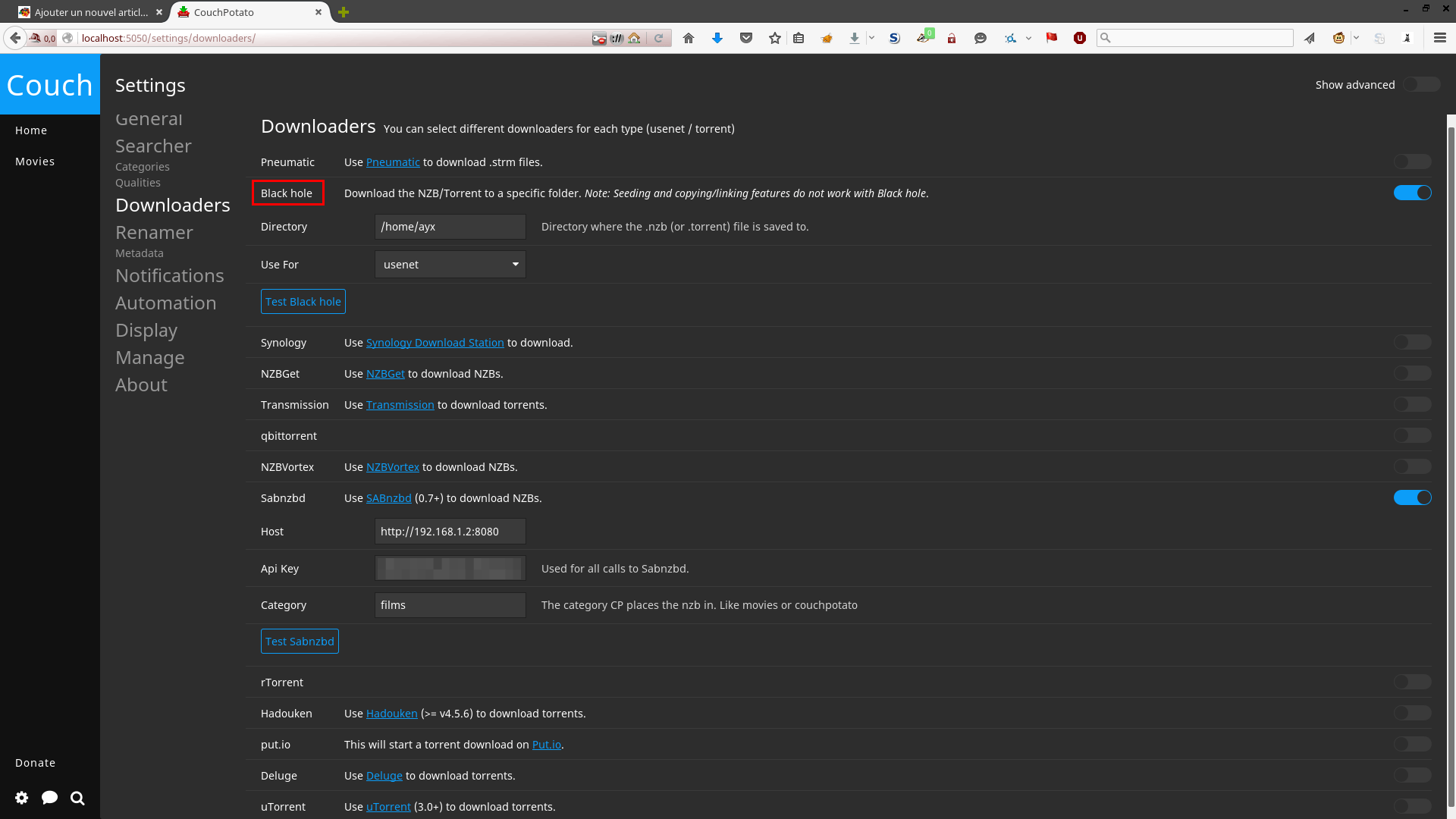
Task: Open the browser Home button
Action: pyautogui.click(x=689, y=38)
